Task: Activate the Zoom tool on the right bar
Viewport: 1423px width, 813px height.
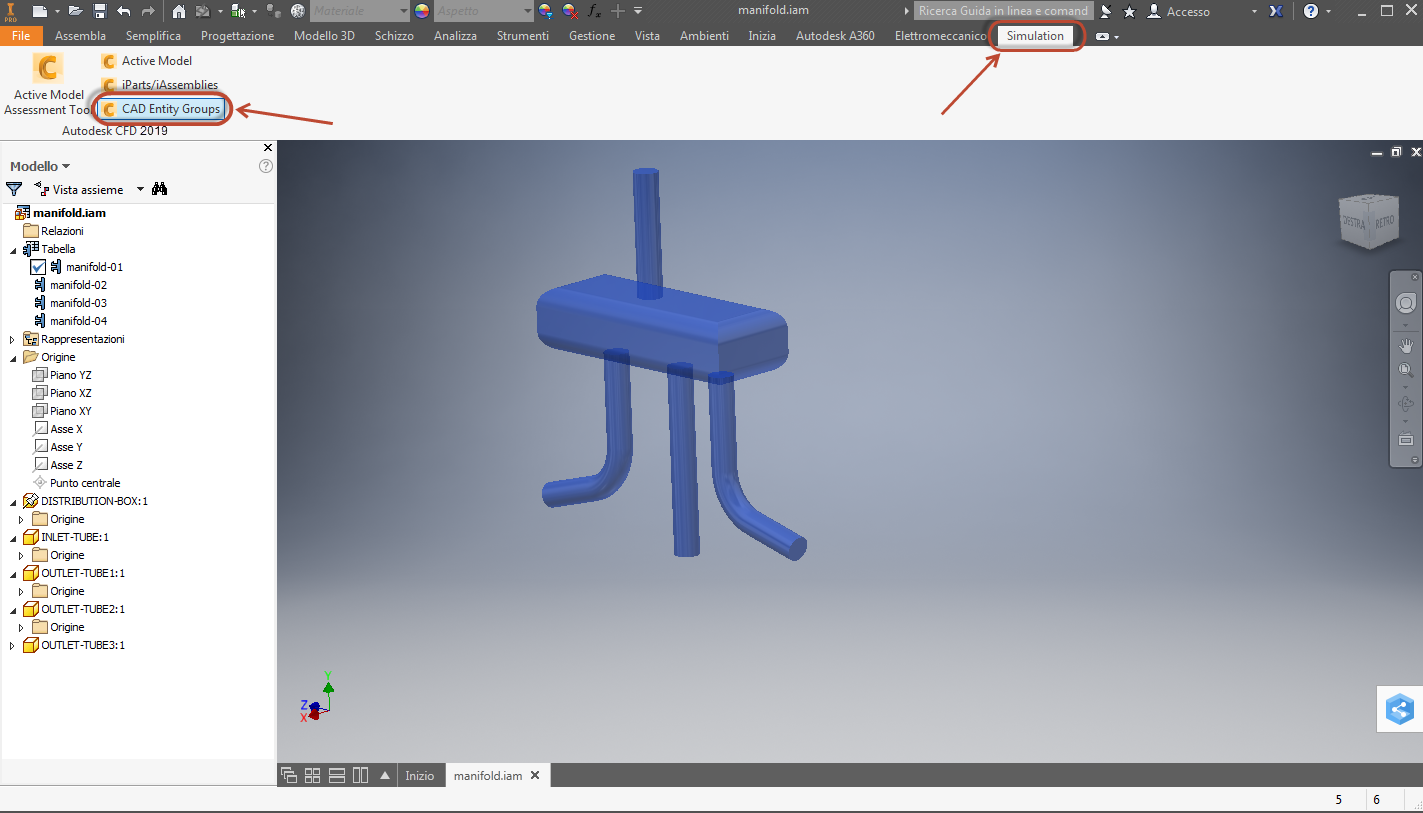Action: 1406,367
